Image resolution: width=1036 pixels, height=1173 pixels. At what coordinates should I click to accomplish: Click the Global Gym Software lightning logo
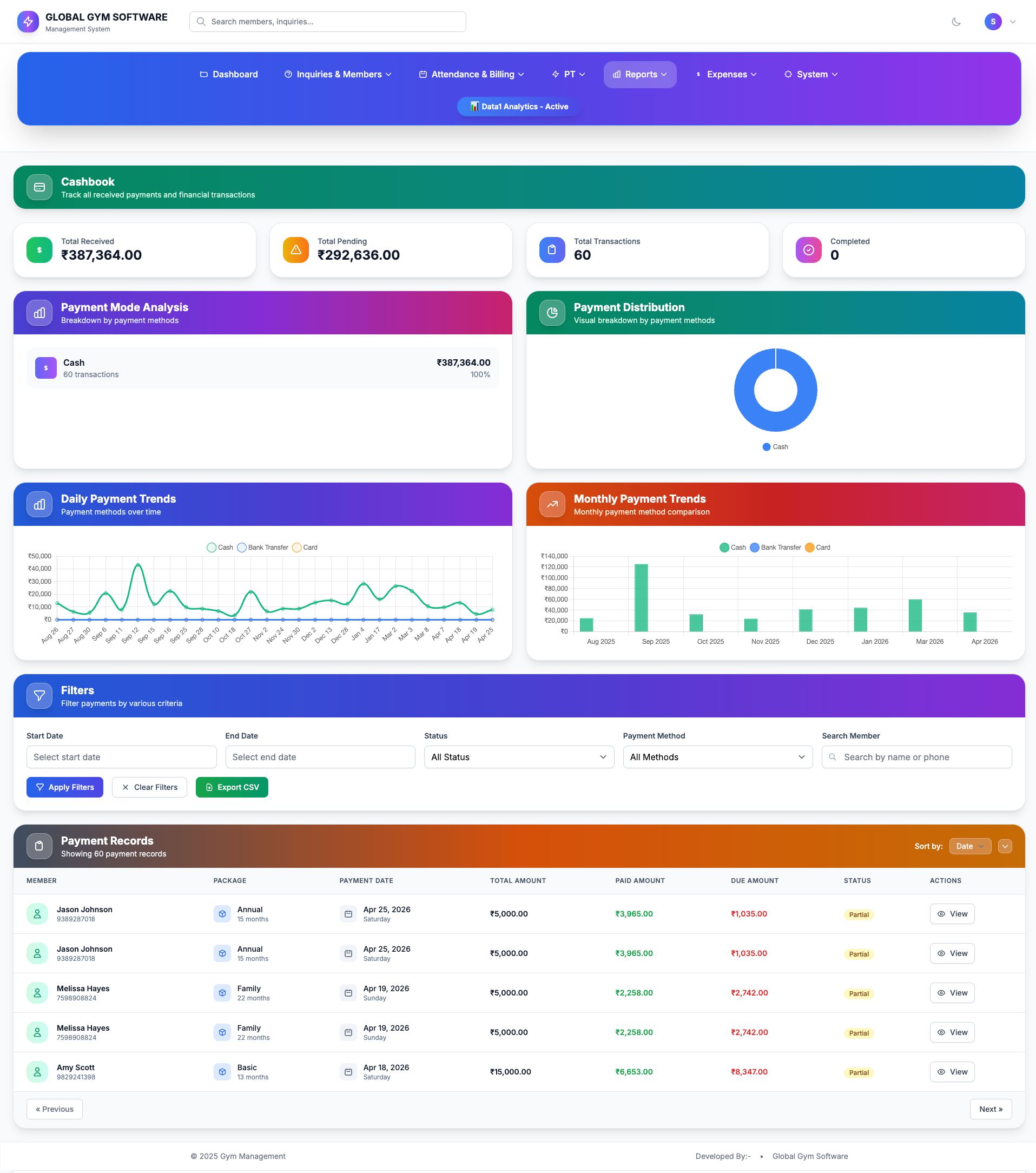point(28,21)
